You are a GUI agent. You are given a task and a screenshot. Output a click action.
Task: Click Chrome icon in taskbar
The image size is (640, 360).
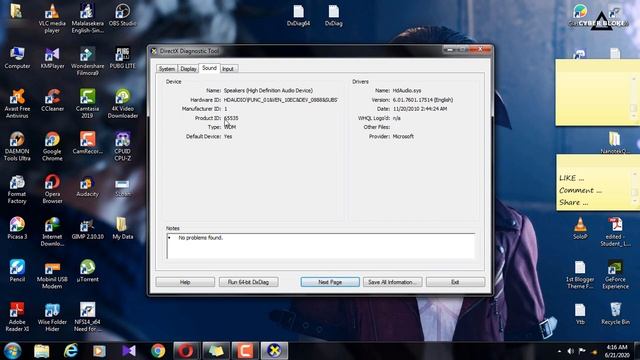coord(158,351)
